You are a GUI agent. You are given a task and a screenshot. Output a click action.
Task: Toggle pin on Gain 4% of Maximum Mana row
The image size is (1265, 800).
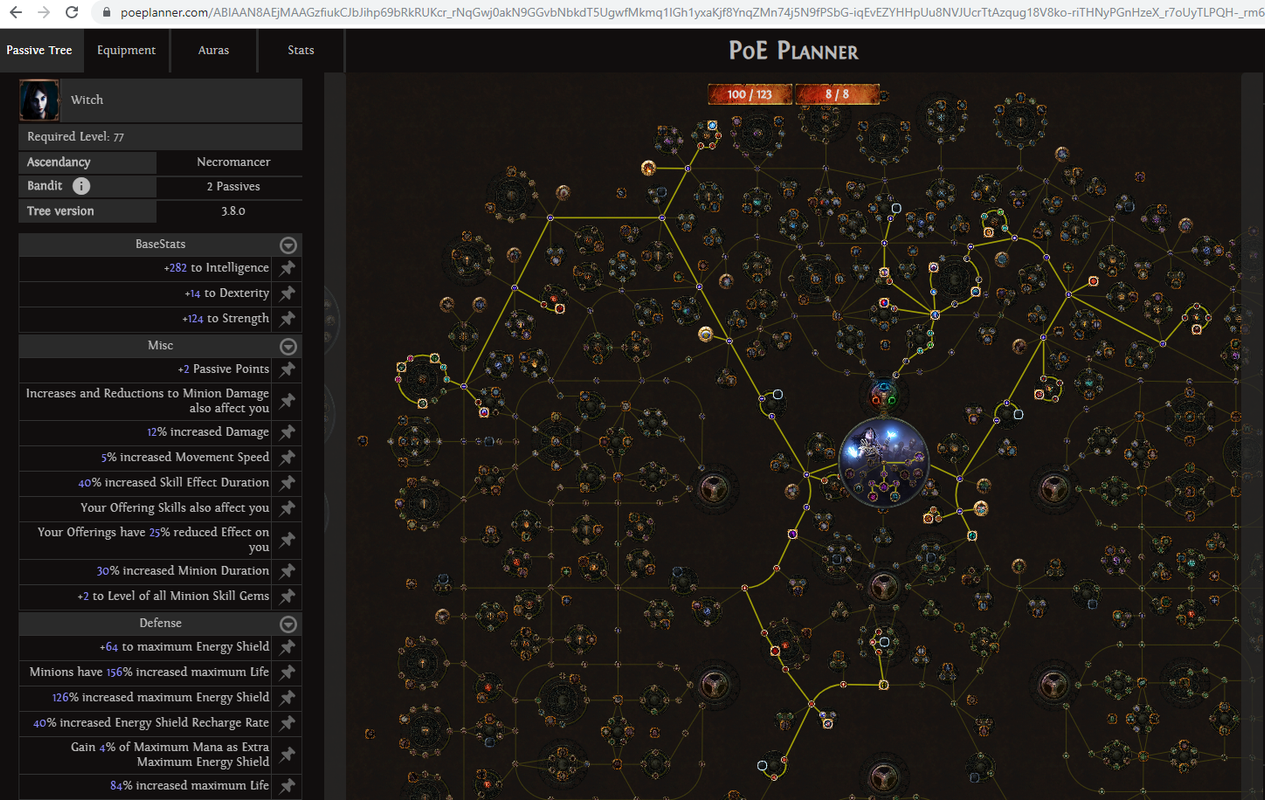tap(287, 754)
